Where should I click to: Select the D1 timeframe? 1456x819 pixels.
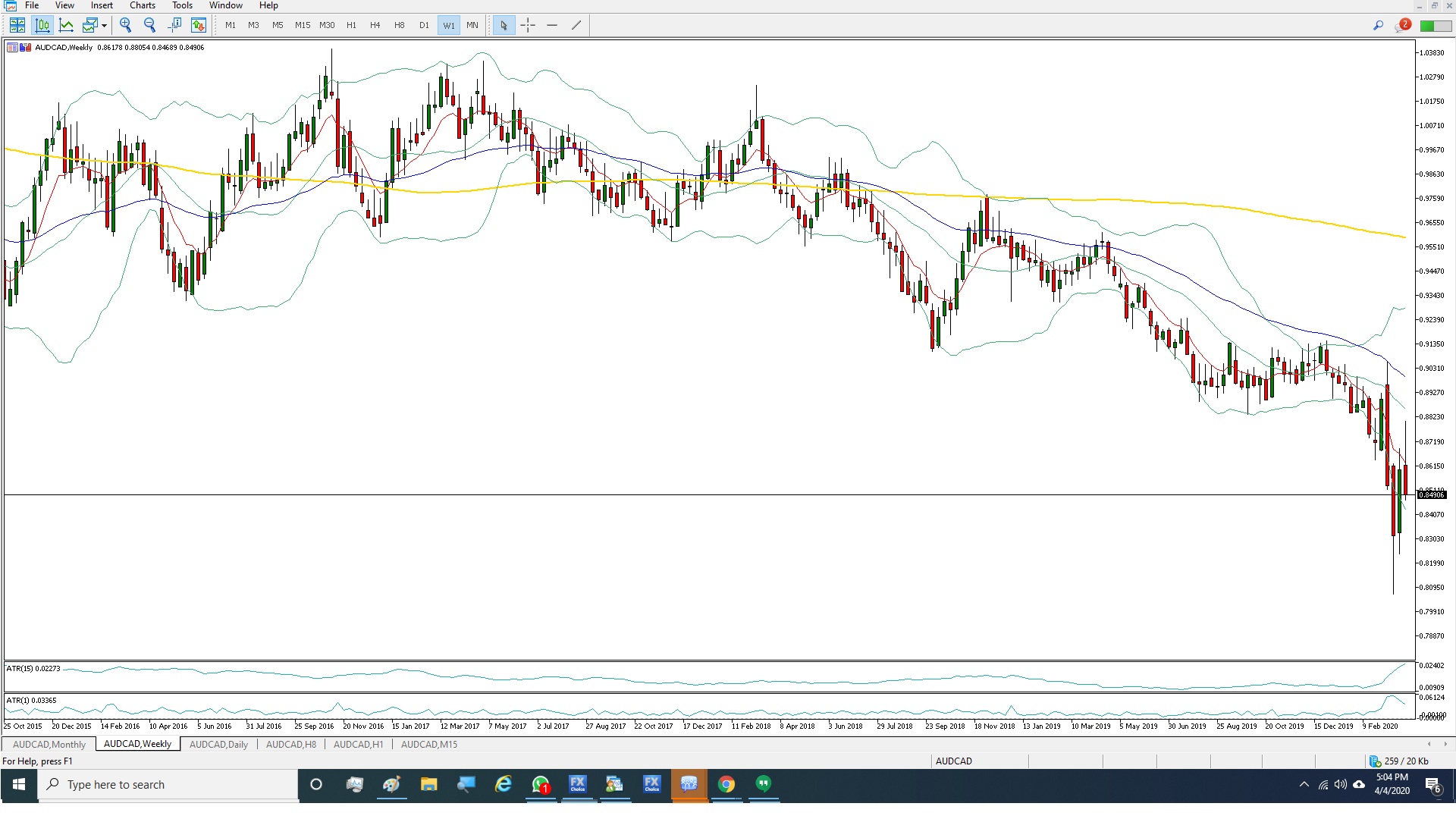pyautogui.click(x=424, y=25)
